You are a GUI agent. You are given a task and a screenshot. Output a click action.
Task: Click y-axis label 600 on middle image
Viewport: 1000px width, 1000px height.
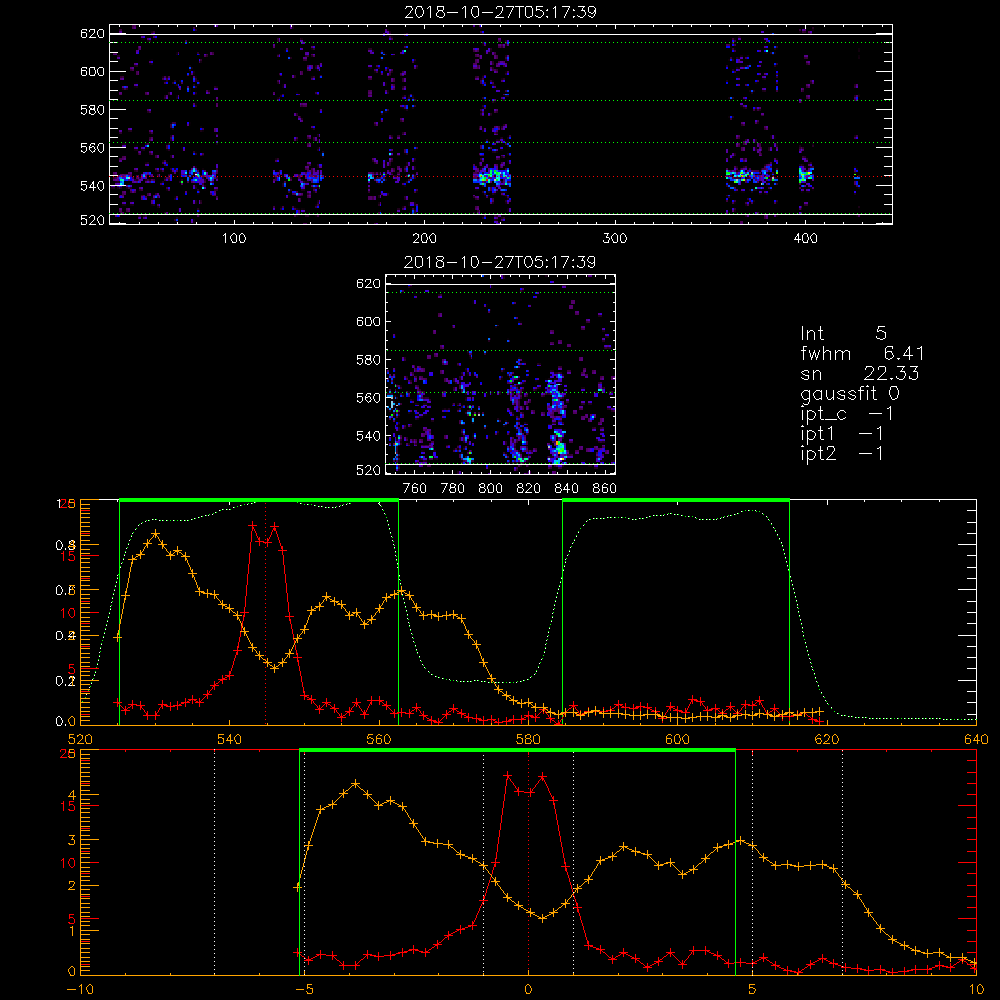click(368, 321)
